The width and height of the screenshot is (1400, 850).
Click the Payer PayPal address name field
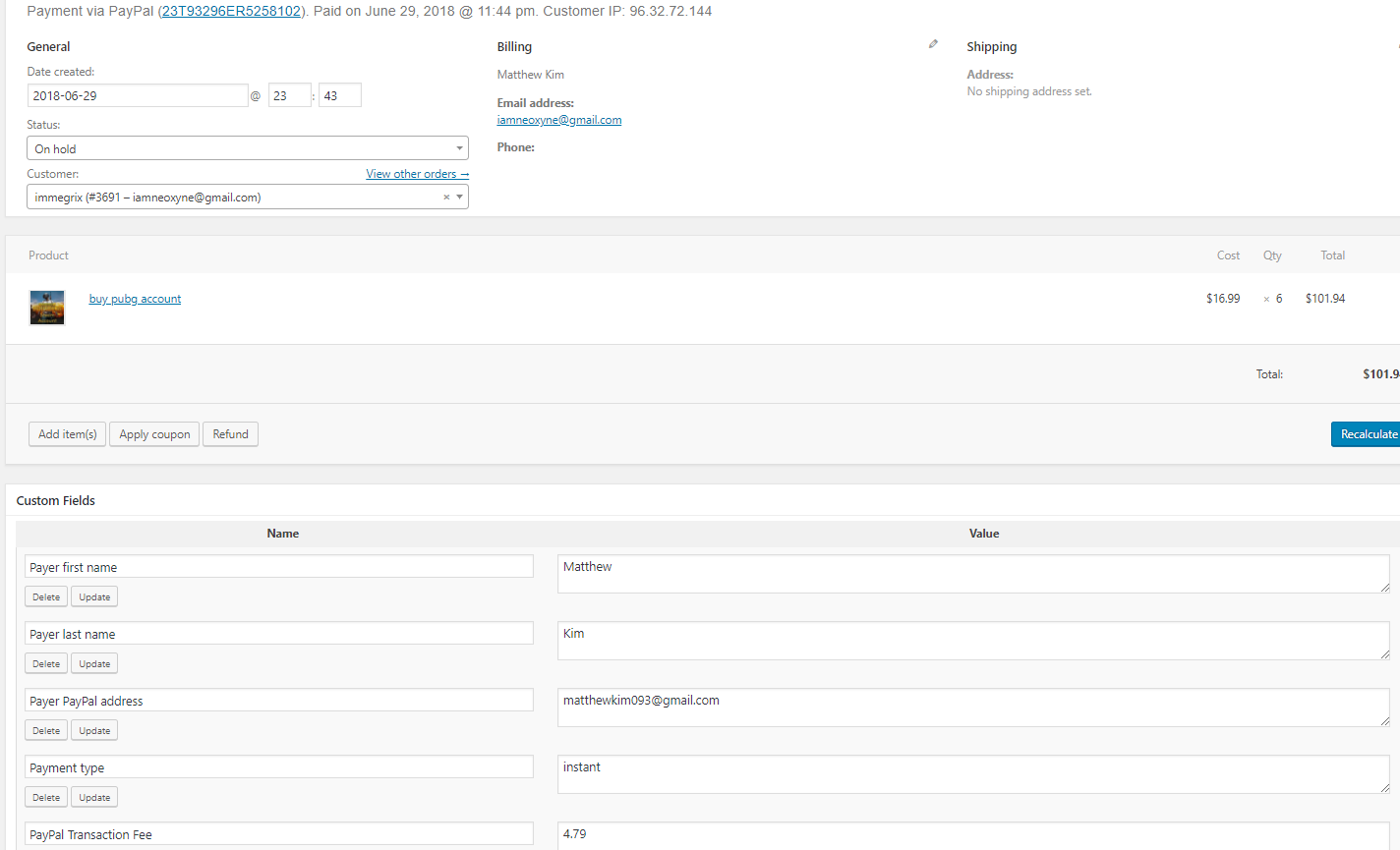click(x=279, y=701)
